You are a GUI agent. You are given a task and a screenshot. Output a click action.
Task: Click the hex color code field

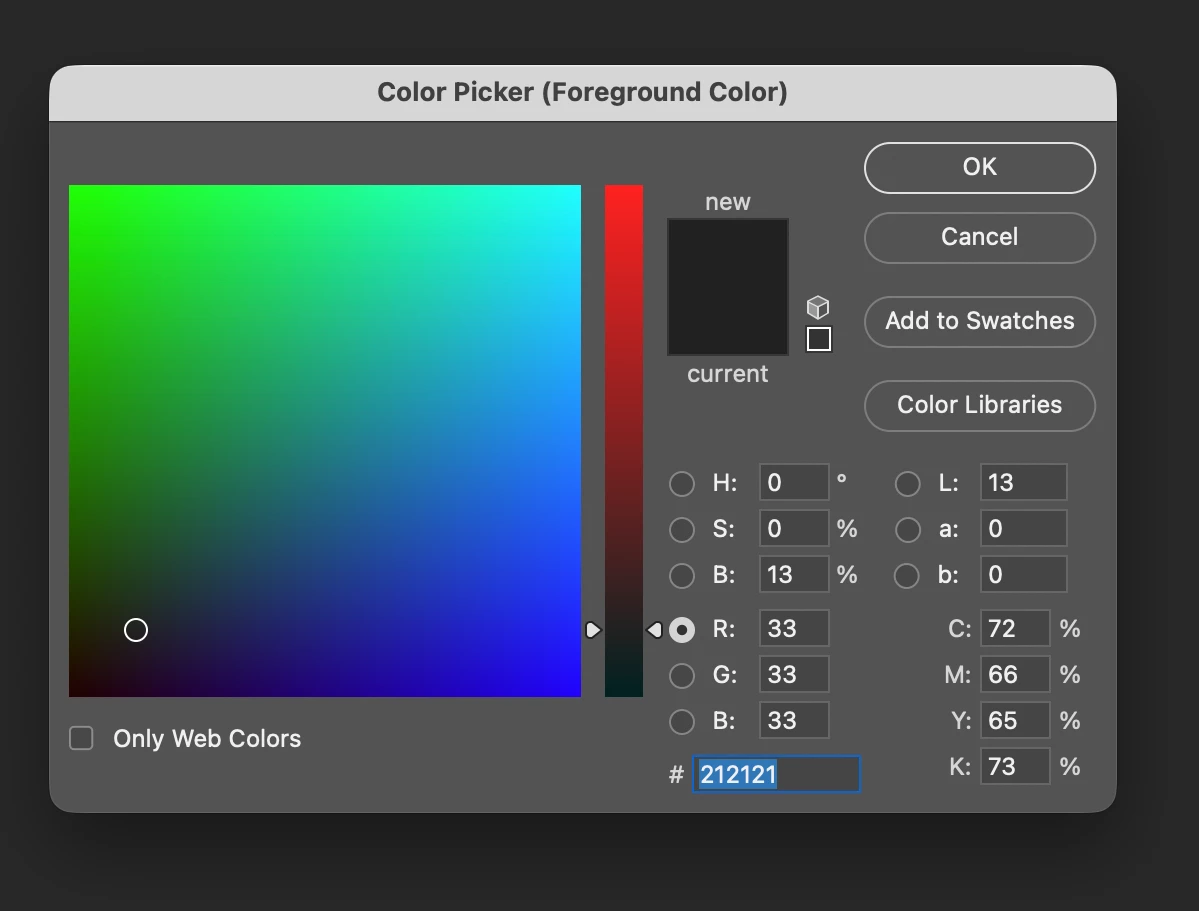776,774
